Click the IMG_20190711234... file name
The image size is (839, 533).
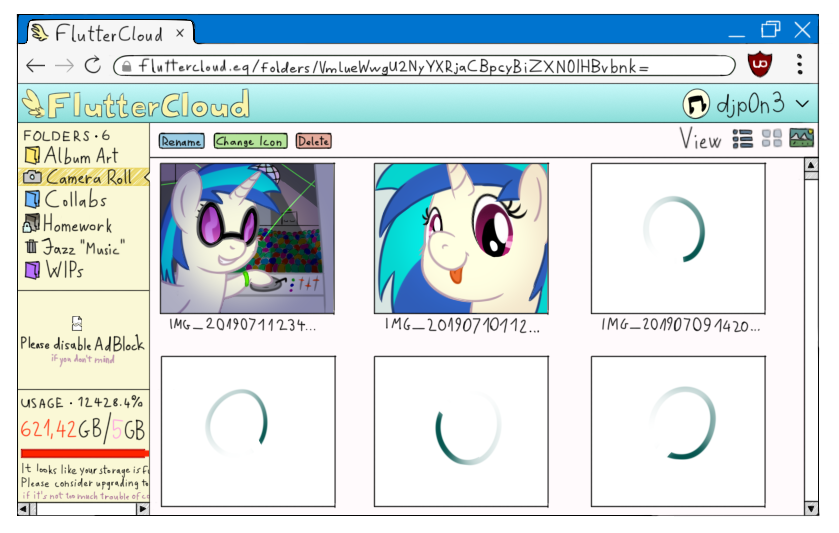pyautogui.click(x=243, y=324)
